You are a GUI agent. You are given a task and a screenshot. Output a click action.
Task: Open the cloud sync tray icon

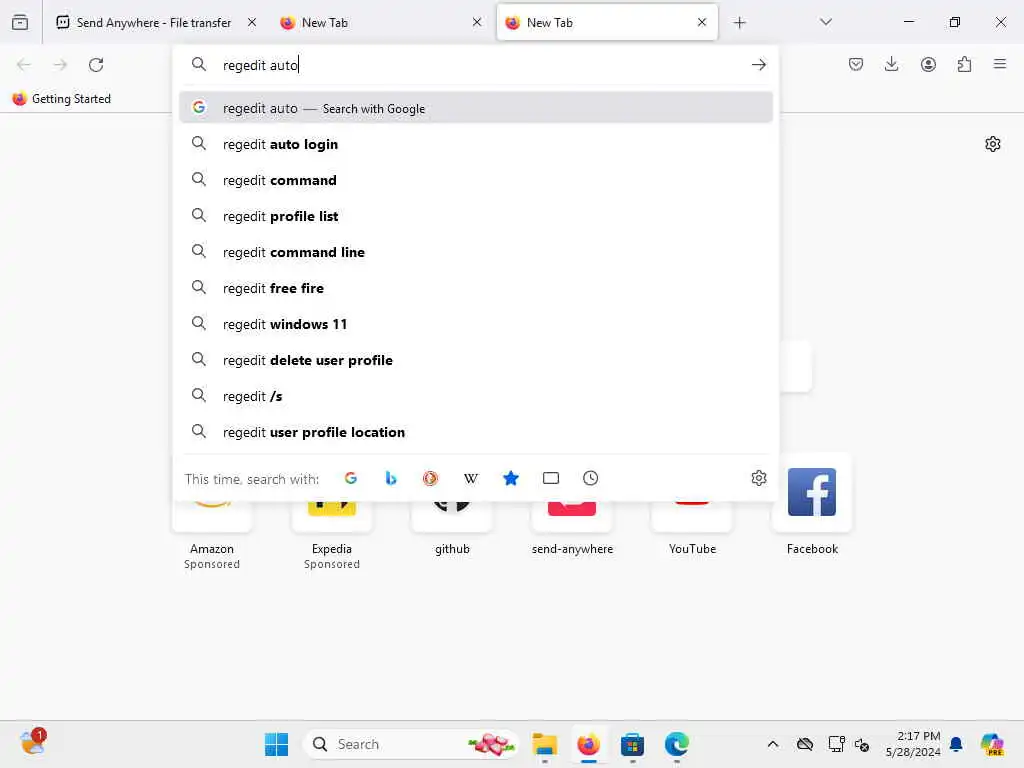(x=805, y=744)
